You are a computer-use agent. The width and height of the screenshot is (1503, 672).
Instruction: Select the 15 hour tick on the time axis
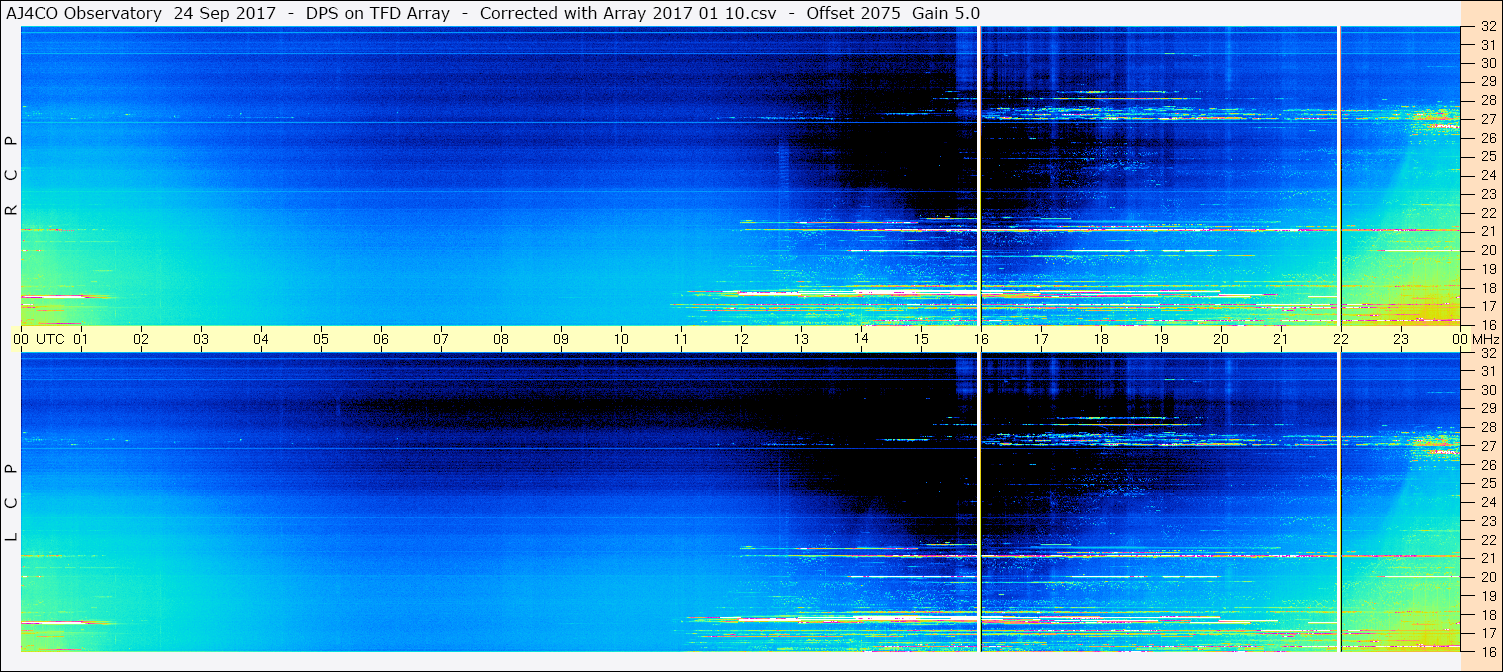921,339
